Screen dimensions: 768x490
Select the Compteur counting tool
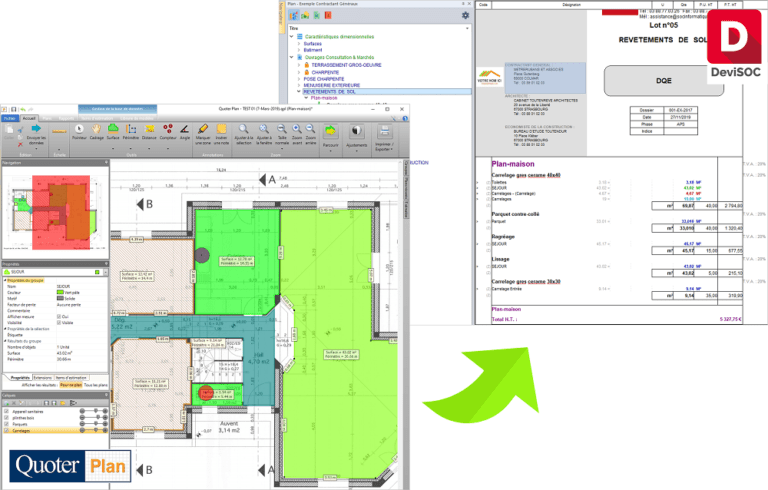point(168,131)
